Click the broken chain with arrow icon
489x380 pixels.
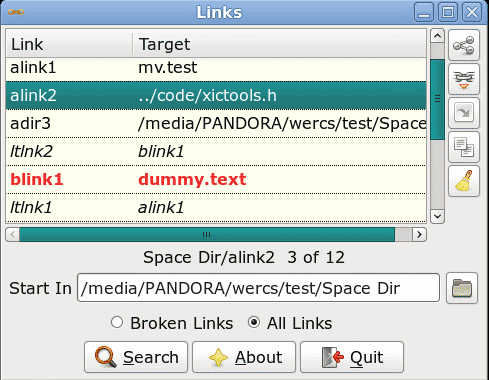(x=464, y=79)
